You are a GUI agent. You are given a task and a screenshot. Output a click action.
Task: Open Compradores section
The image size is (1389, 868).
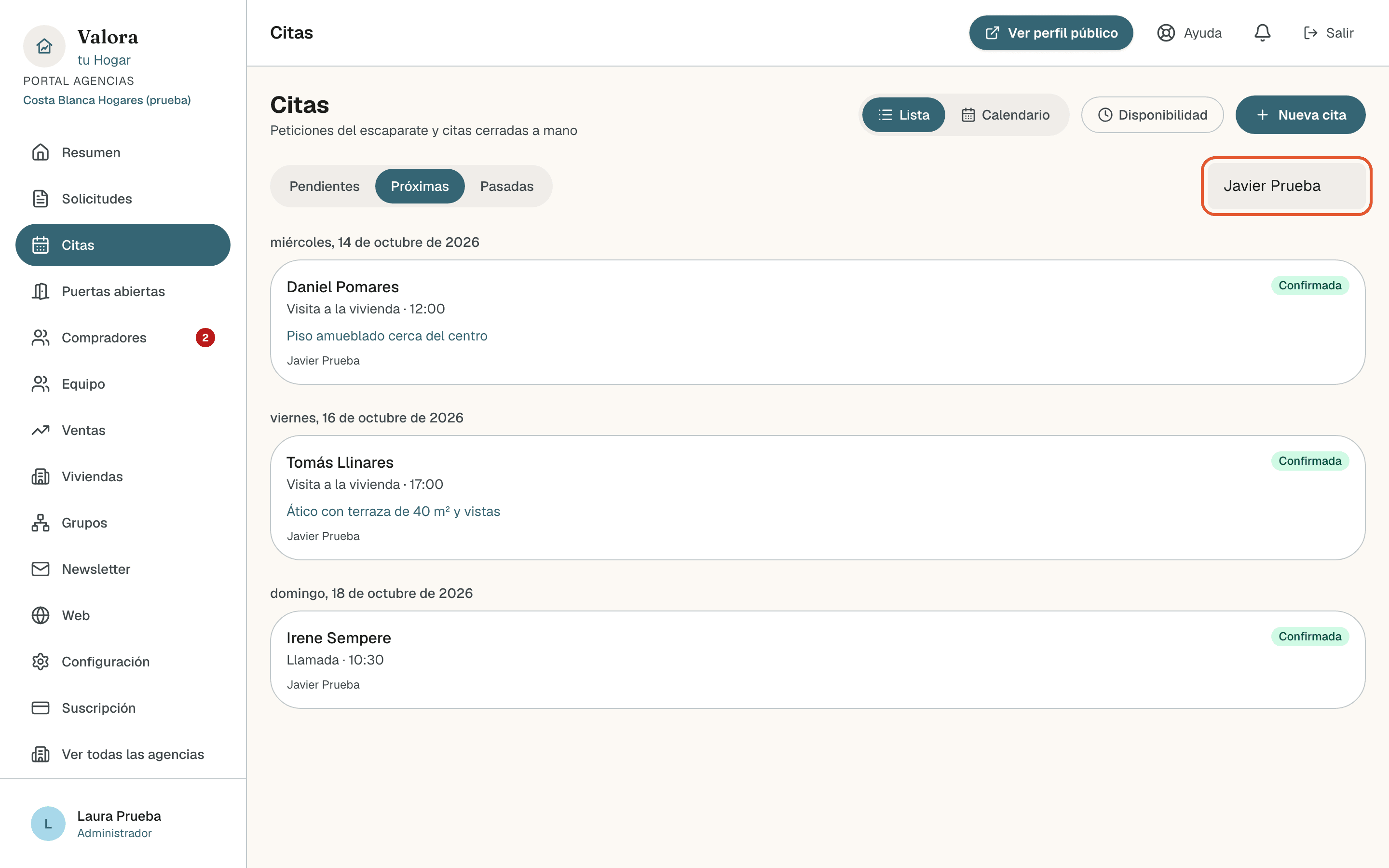pyautogui.click(x=123, y=338)
